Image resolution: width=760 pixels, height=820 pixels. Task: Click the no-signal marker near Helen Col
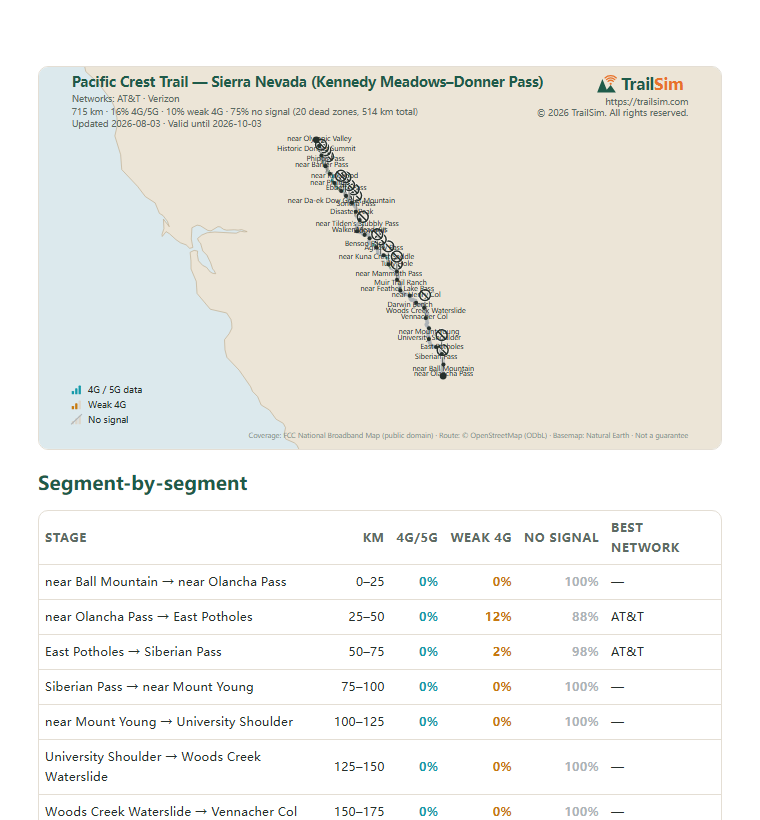click(x=425, y=295)
